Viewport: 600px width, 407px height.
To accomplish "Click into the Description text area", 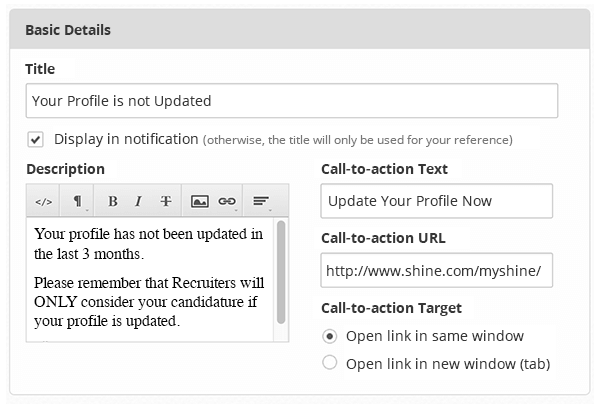I will click(x=150, y=280).
